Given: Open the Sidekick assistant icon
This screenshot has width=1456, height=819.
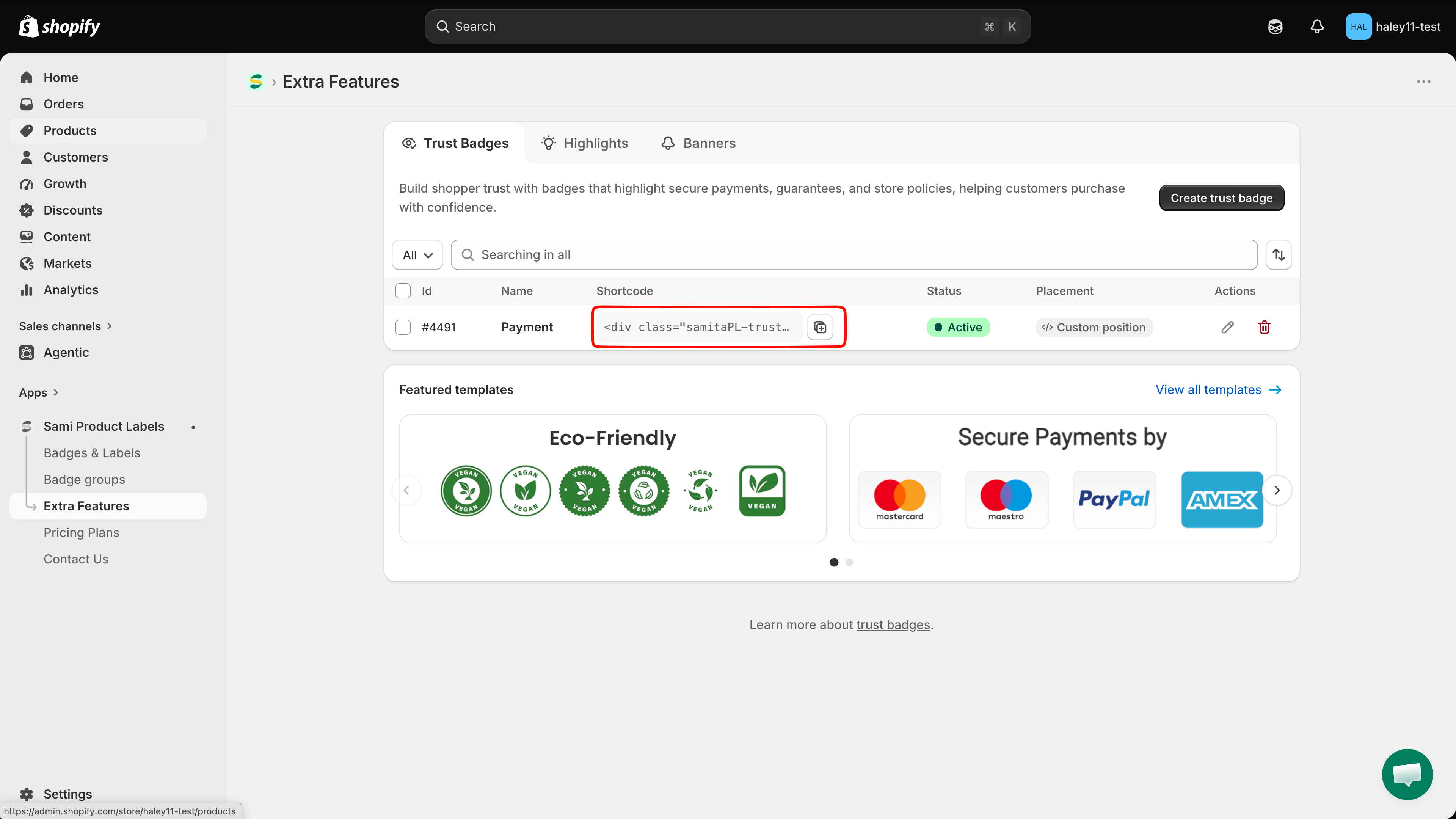Looking at the screenshot, I should click(1275, 27).
